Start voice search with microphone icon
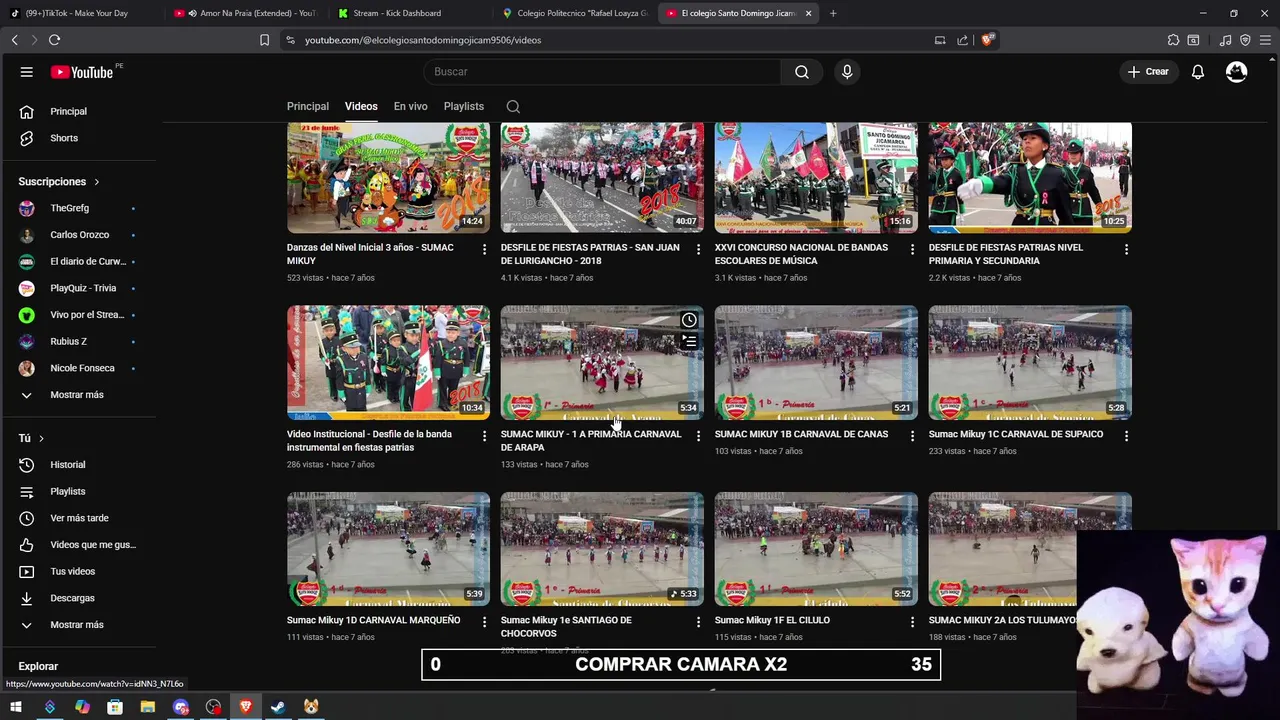Viewport: 1280px width, 720px height. tap(847, 72)
